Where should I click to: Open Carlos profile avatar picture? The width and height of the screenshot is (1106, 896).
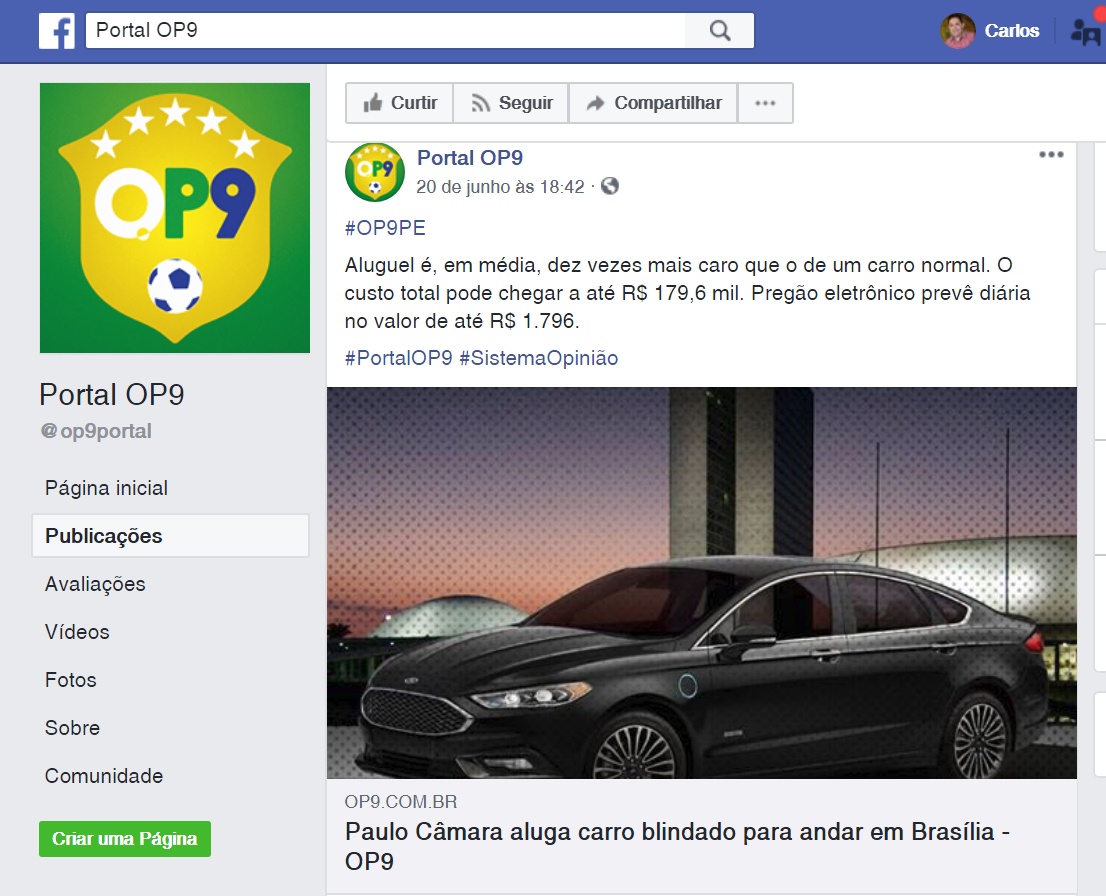[x=958, y=31]
